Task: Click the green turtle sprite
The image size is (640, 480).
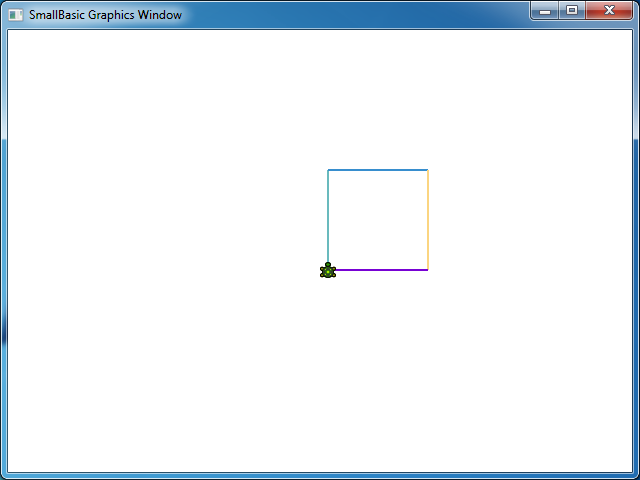Action: pos(328,270)
